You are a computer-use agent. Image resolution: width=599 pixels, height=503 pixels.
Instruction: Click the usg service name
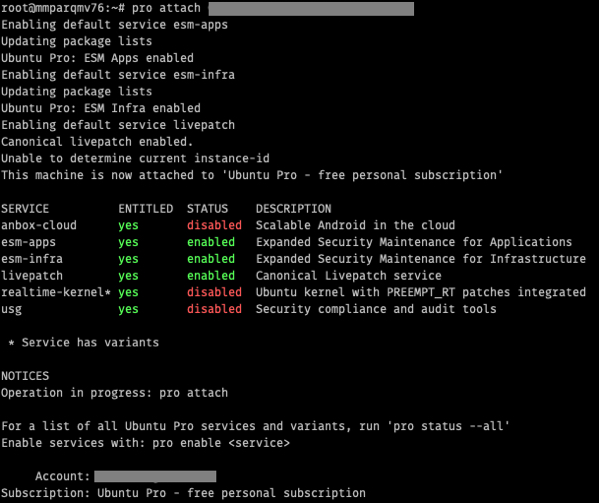[x=11, y=309]
